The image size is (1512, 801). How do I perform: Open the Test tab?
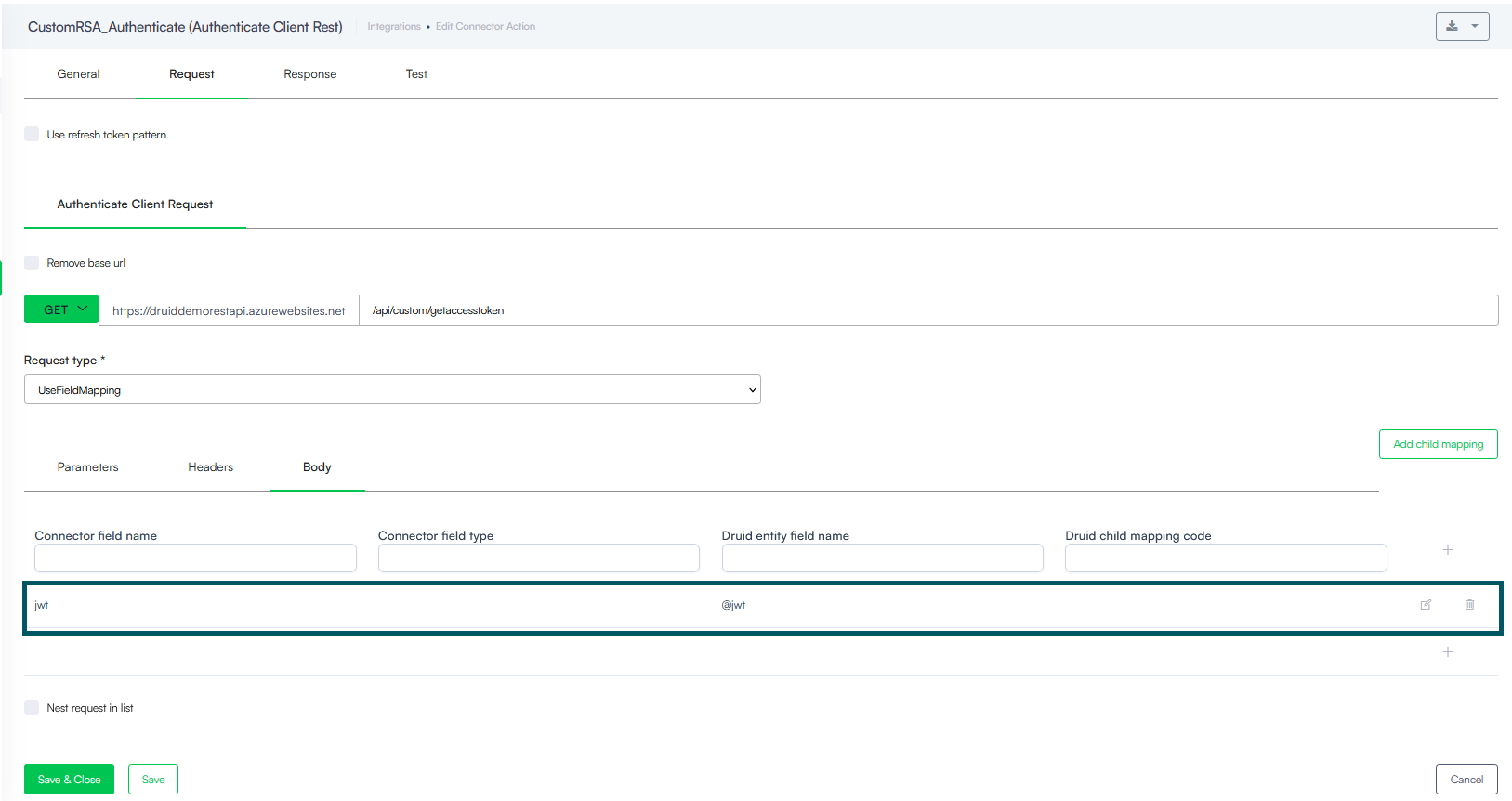(x=416, y=74)
